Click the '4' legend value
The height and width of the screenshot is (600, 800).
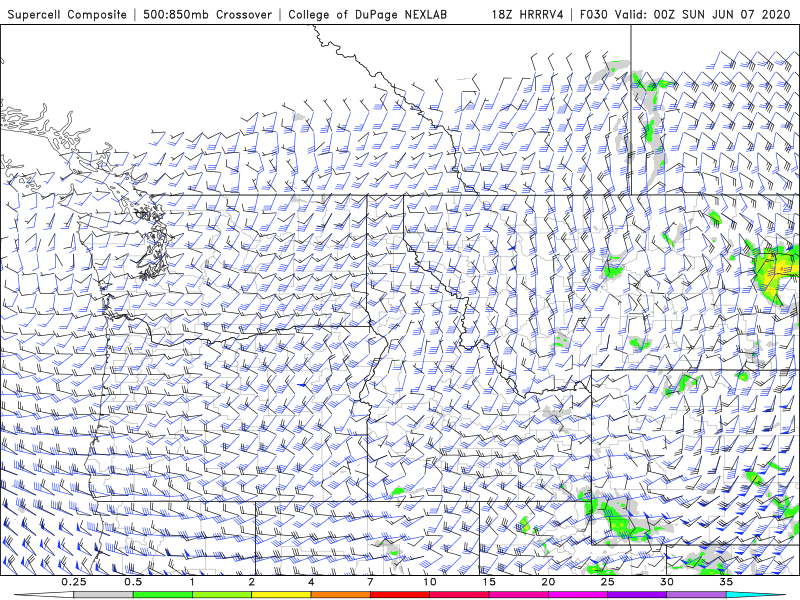[x=311, y=582]
